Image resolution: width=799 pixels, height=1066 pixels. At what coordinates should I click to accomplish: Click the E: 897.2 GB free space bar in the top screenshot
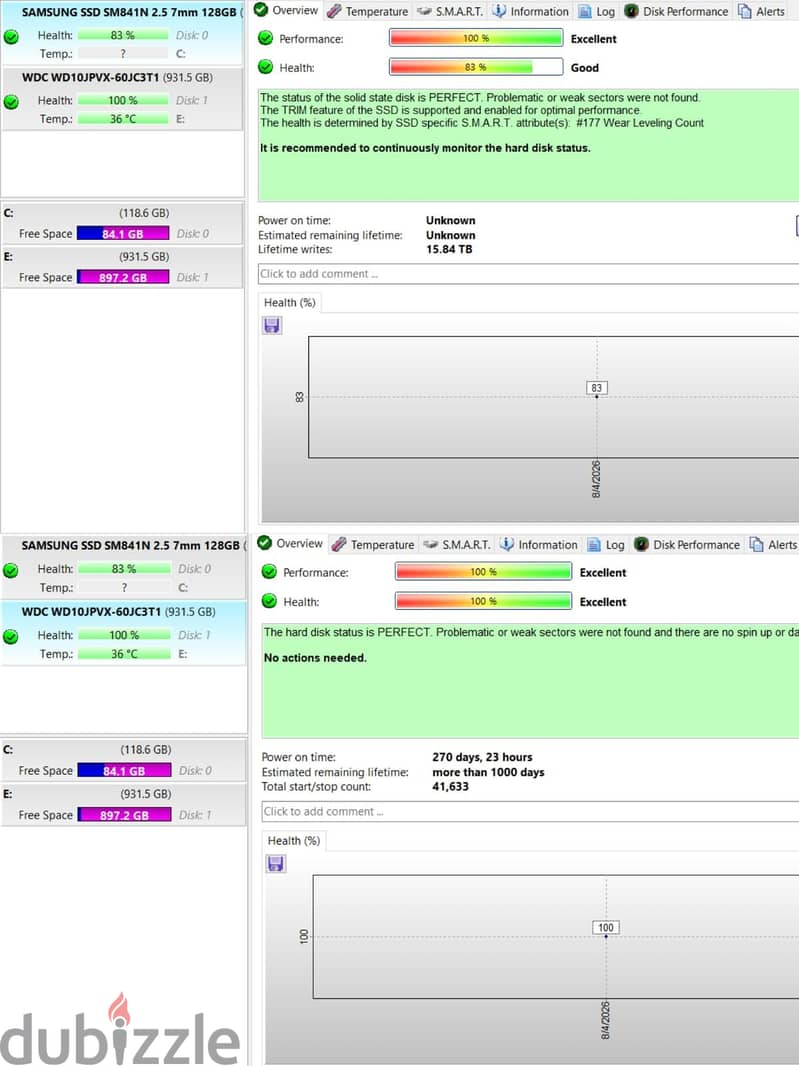tap(123, 277)
